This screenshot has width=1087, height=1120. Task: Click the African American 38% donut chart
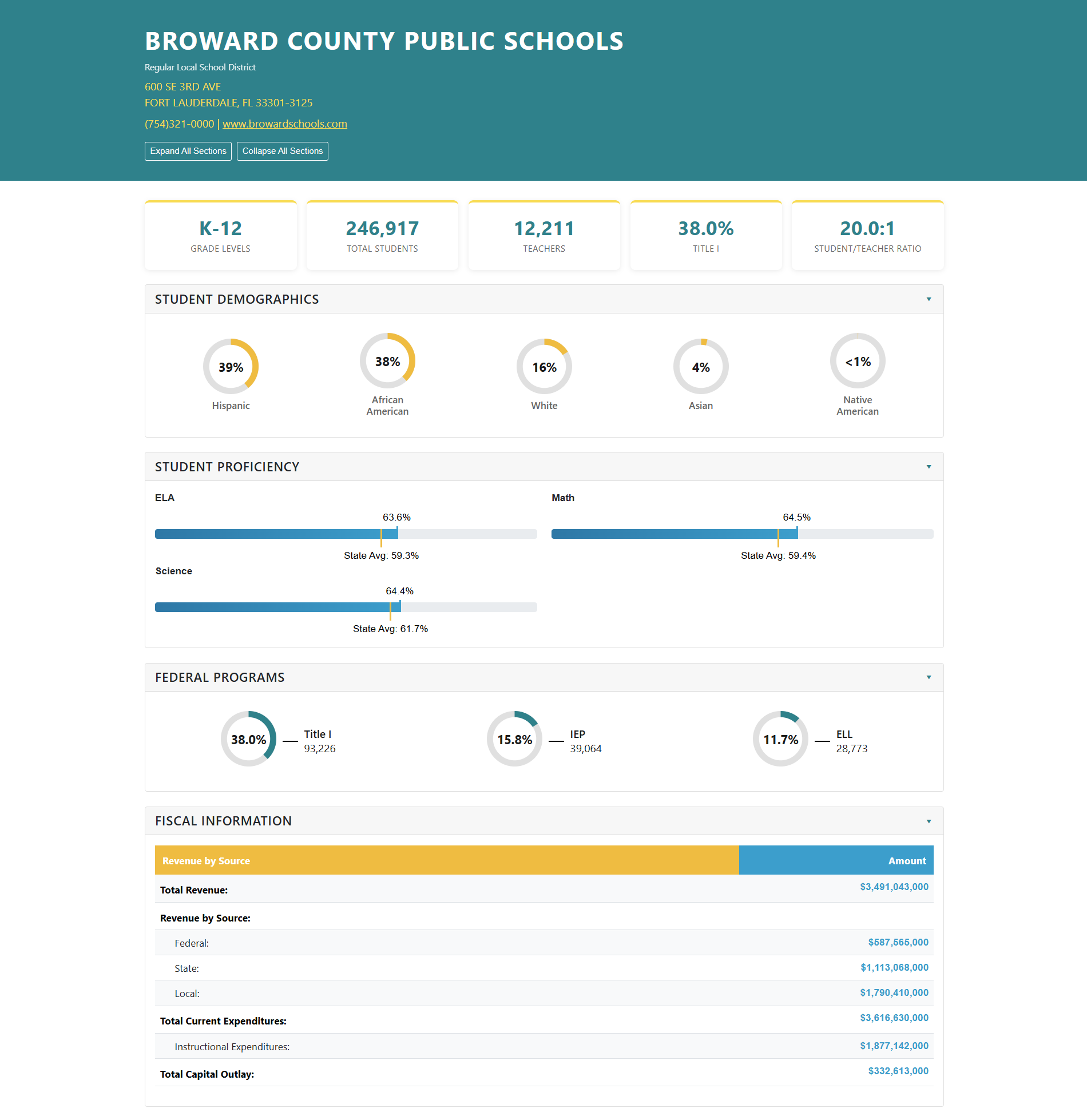pyautogui.click(x=388, y=361)
